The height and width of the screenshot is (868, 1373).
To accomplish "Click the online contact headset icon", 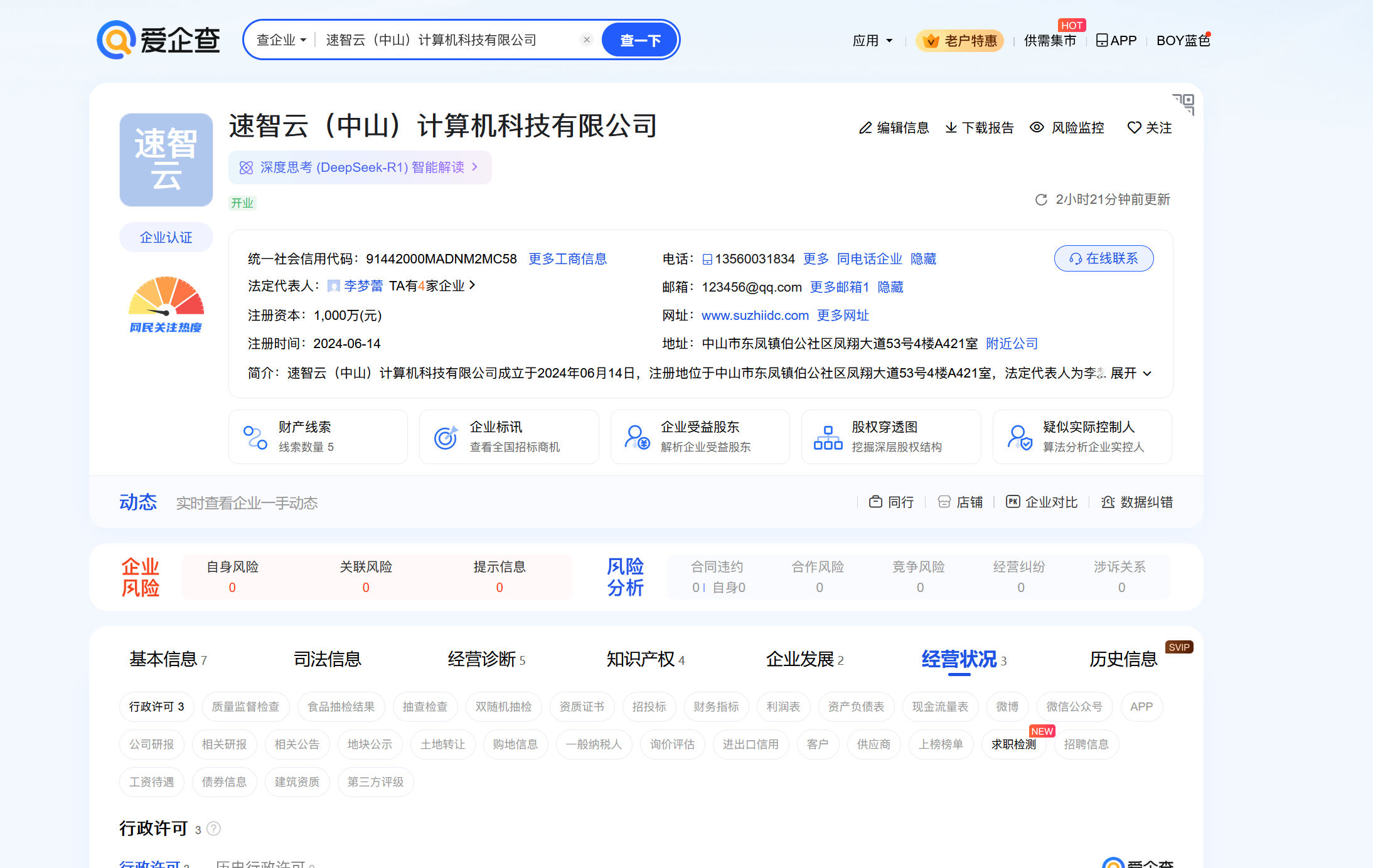I will coord(1076,259).
